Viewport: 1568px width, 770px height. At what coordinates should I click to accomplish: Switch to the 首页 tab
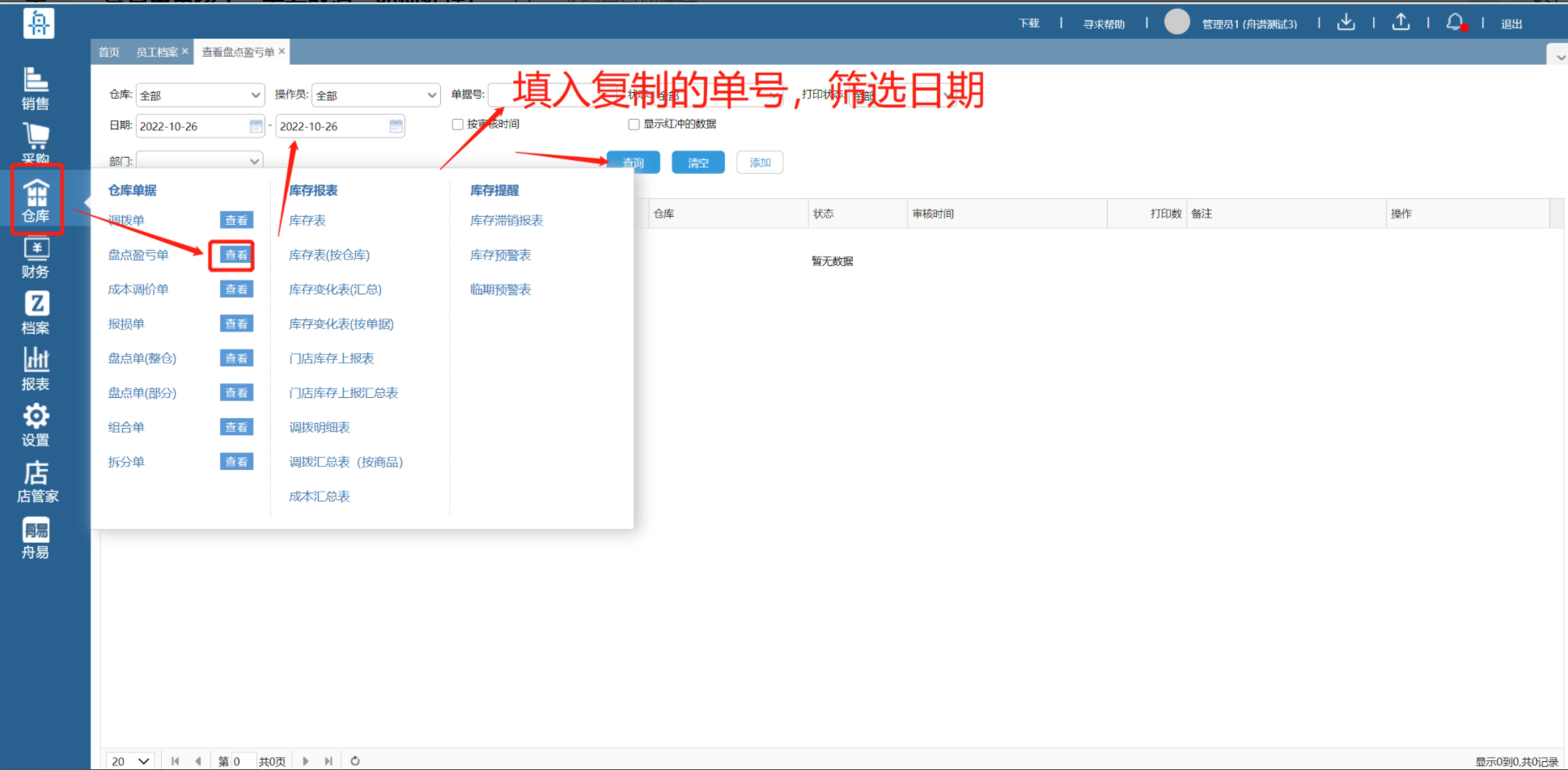[109, 53]
